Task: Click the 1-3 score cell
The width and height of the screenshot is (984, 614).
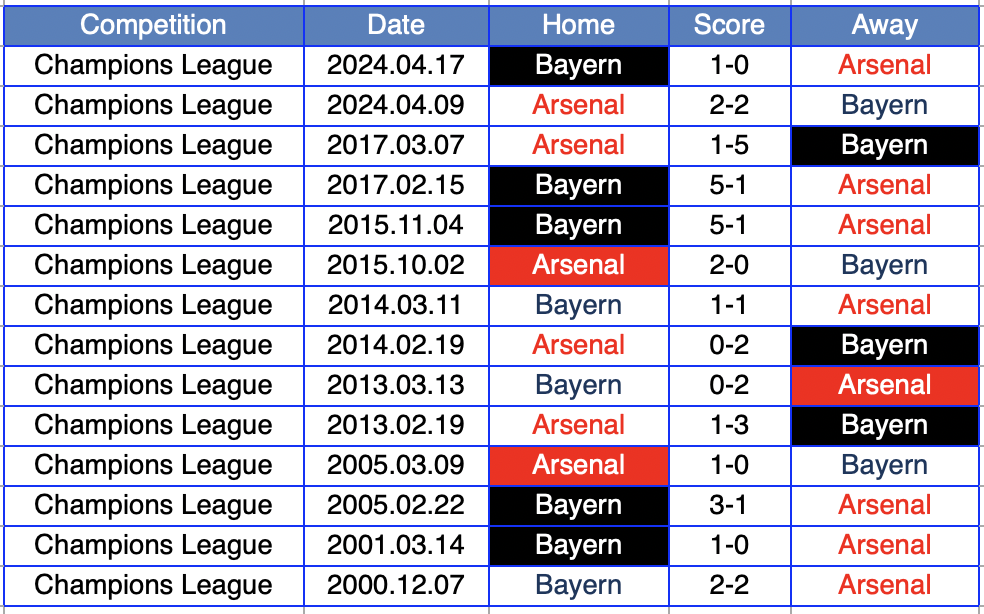Action: (729, 425)
